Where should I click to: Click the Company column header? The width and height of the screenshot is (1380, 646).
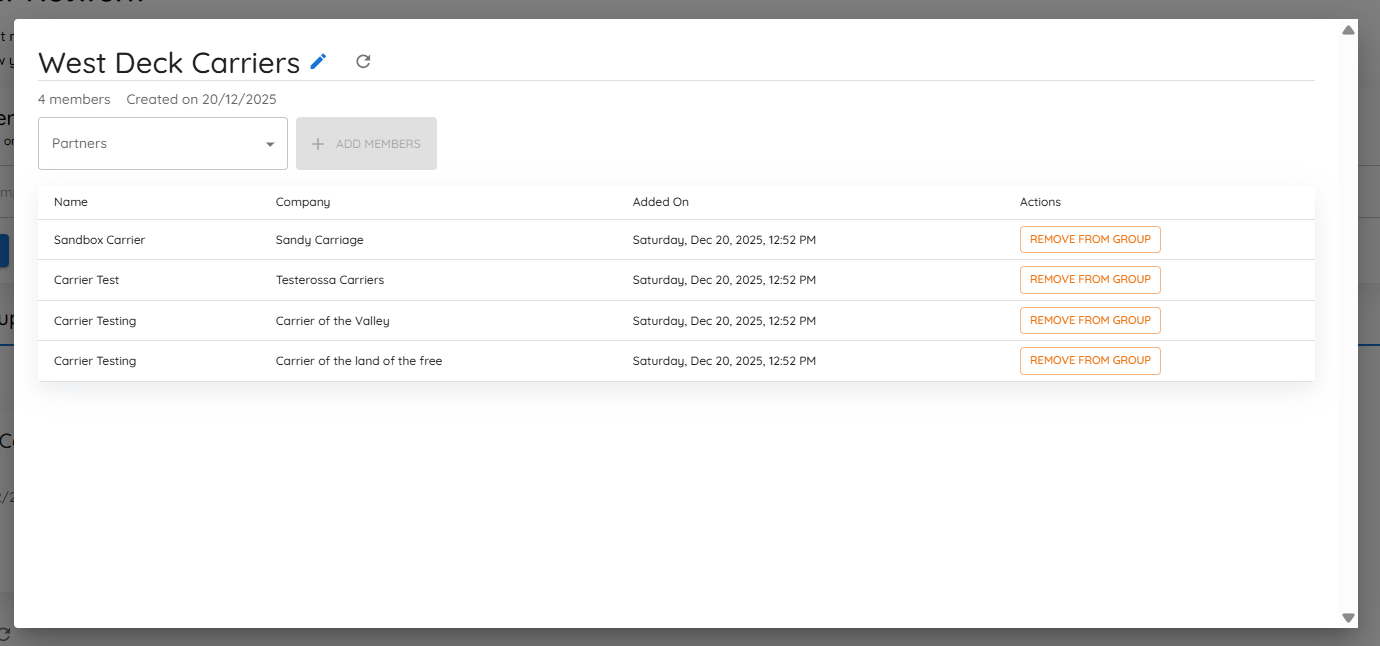[303, 202]
